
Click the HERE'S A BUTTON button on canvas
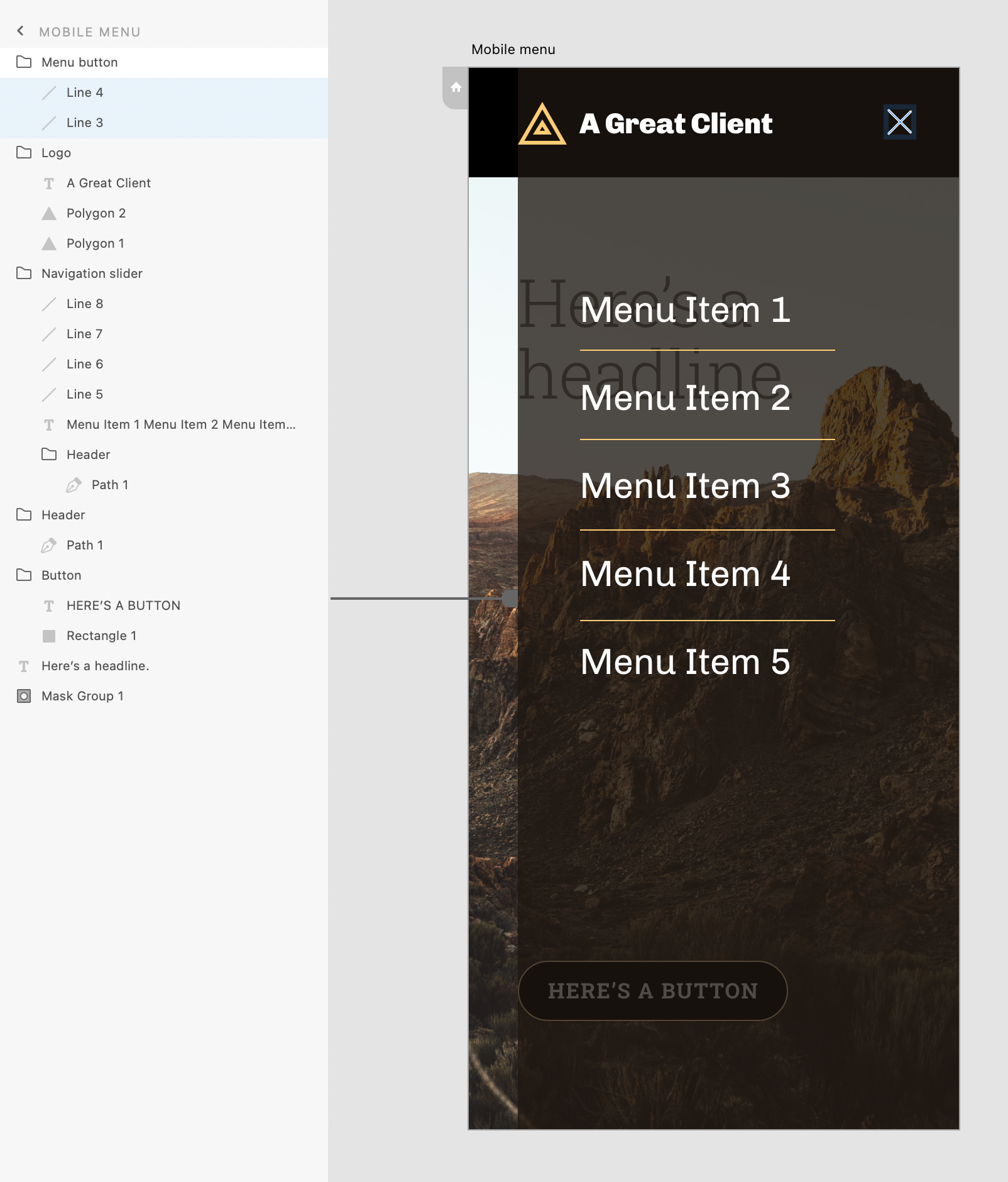pyautogui.click(x=653, y=991)
